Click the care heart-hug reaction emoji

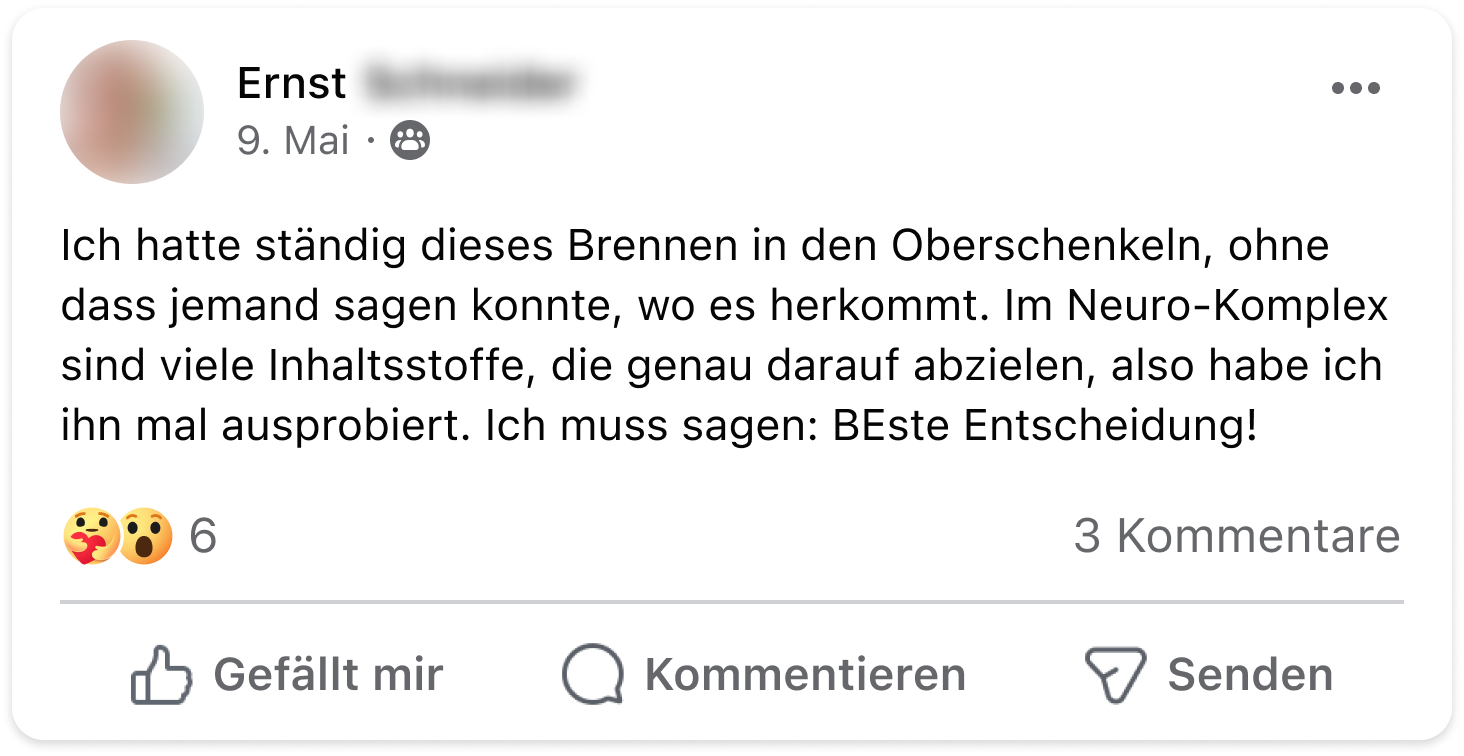pos(90,537)
